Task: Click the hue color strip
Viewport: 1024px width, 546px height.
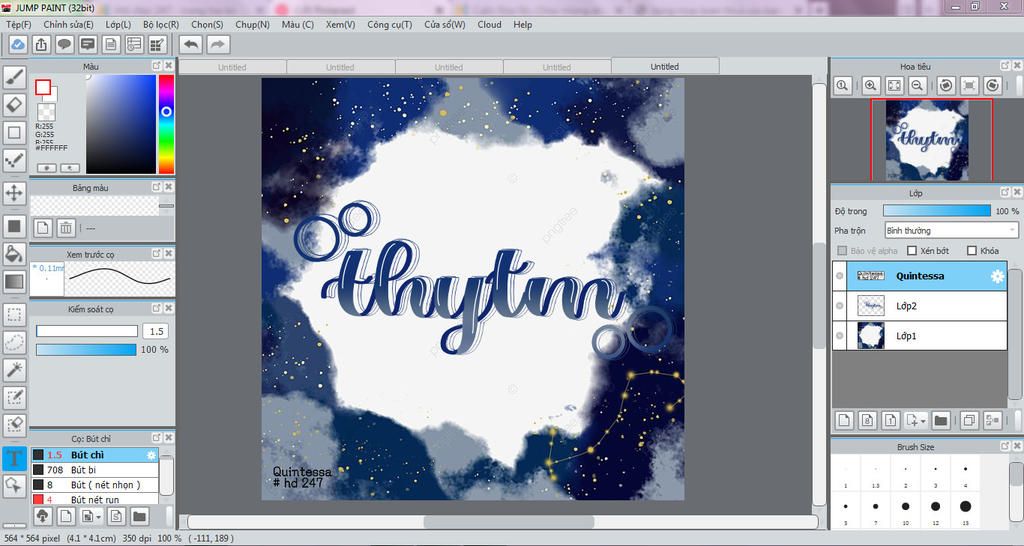Action: (x=166, y=124)
